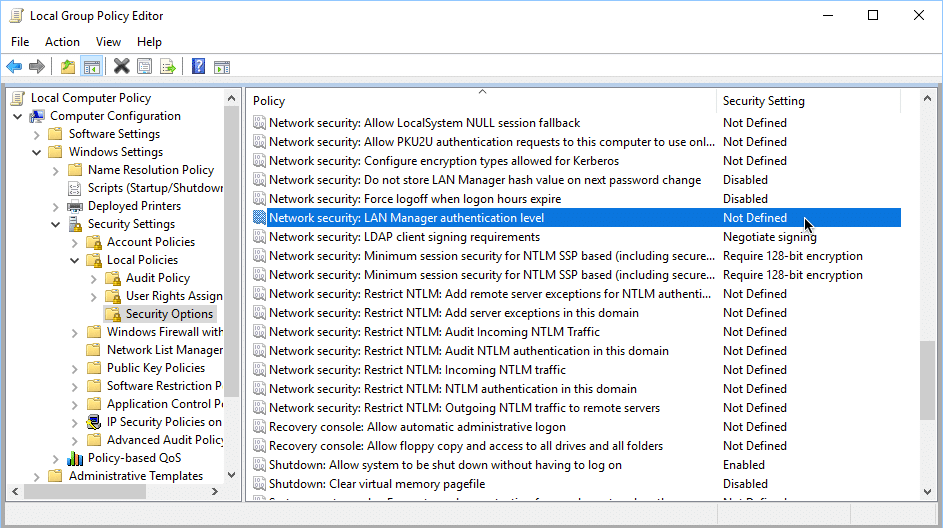This screenshot has height=528, width=943.
Task: Click icon beside LDAP client signing requirements
Action: pyautogui.click(x=259, y=237)
